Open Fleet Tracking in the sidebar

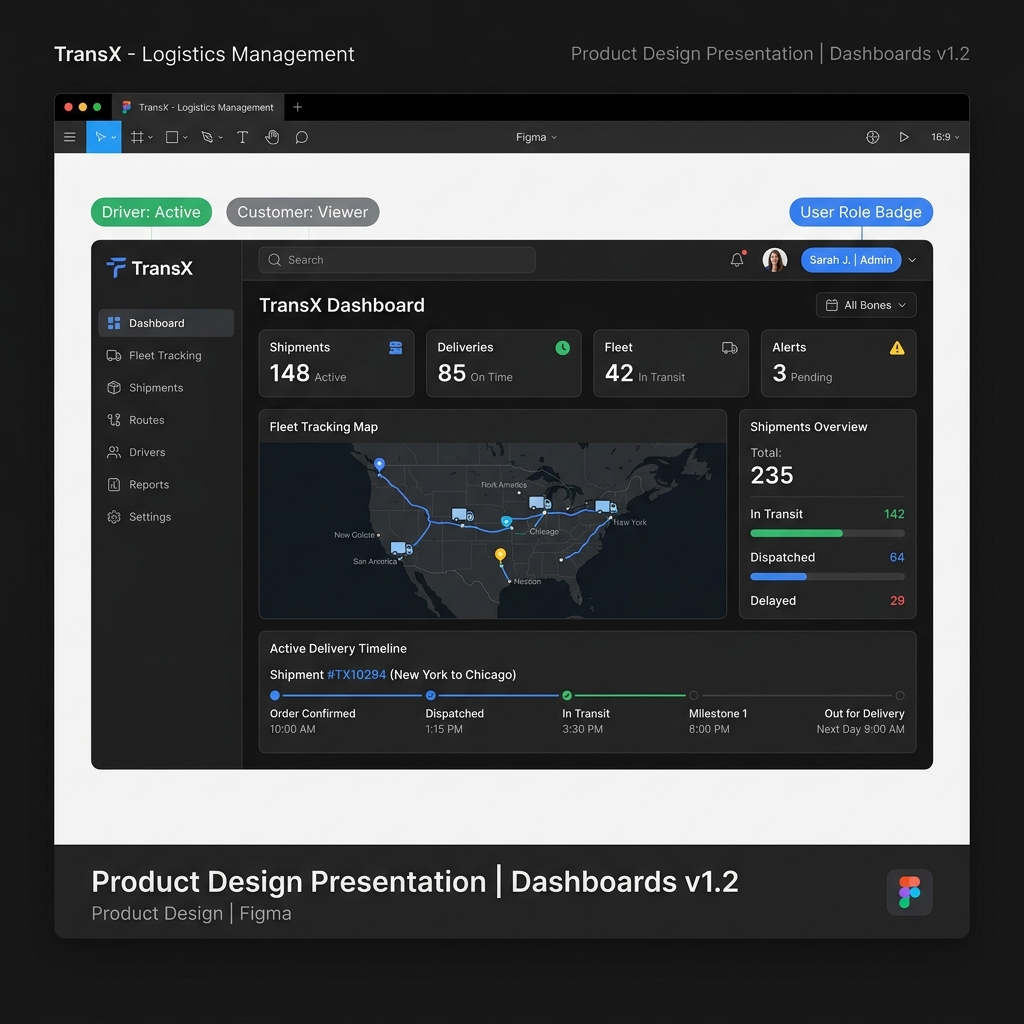(x=166, y=355)
